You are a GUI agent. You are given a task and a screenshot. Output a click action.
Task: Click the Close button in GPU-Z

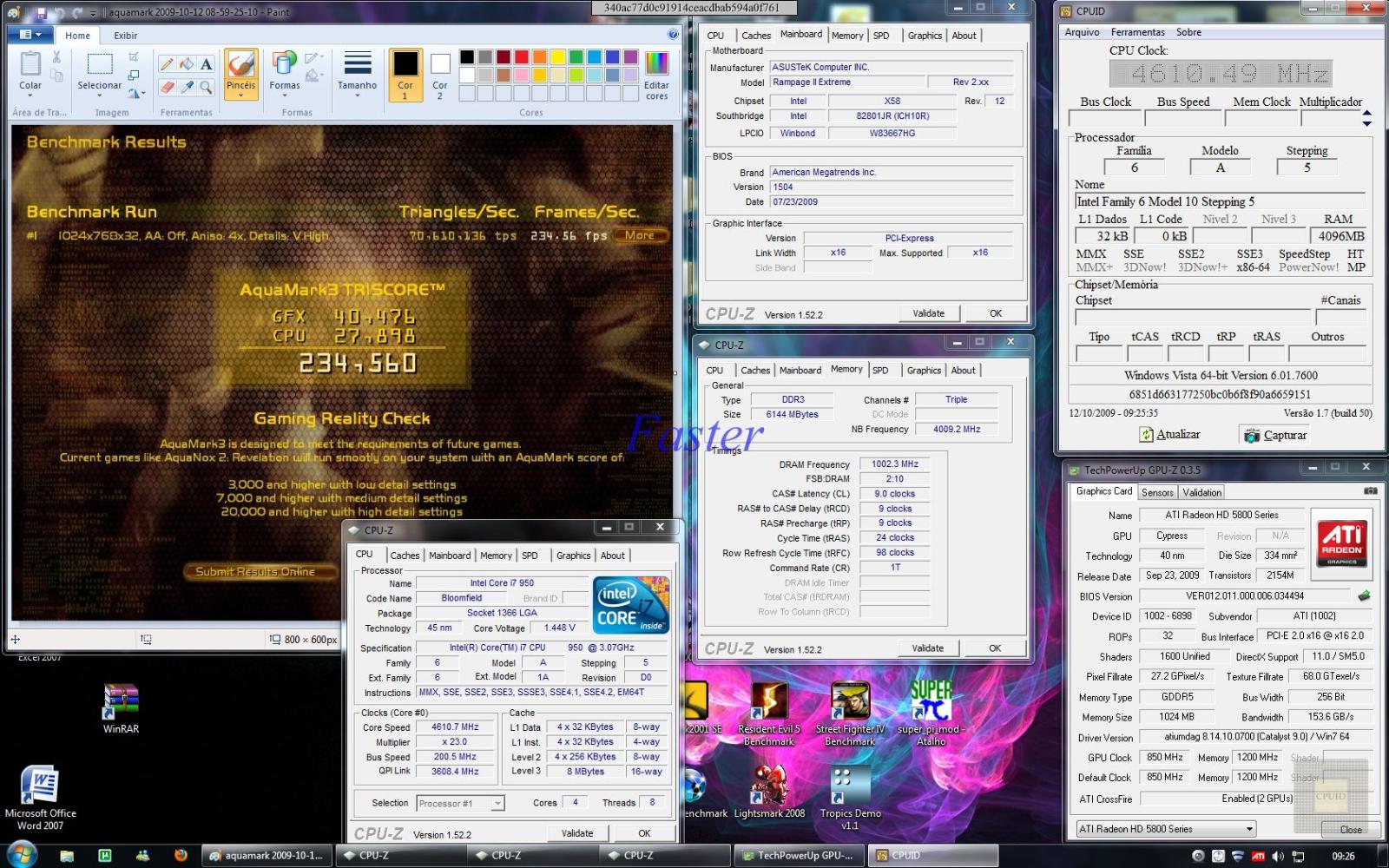1350,829
